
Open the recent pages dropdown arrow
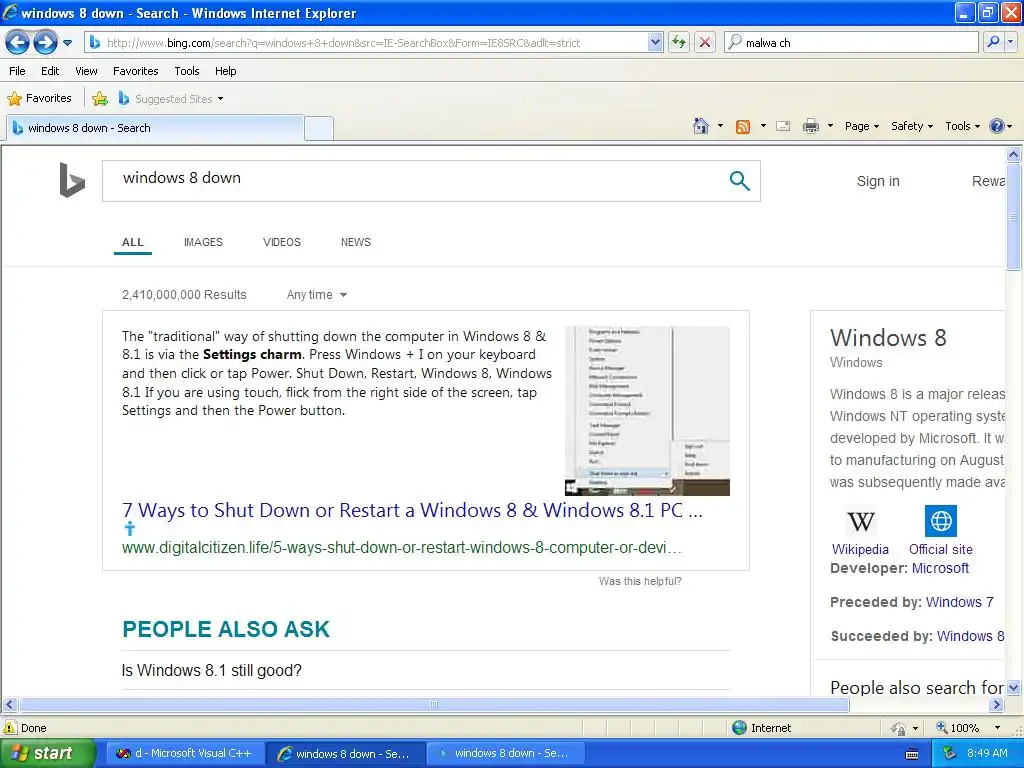[x=67, y=43]
